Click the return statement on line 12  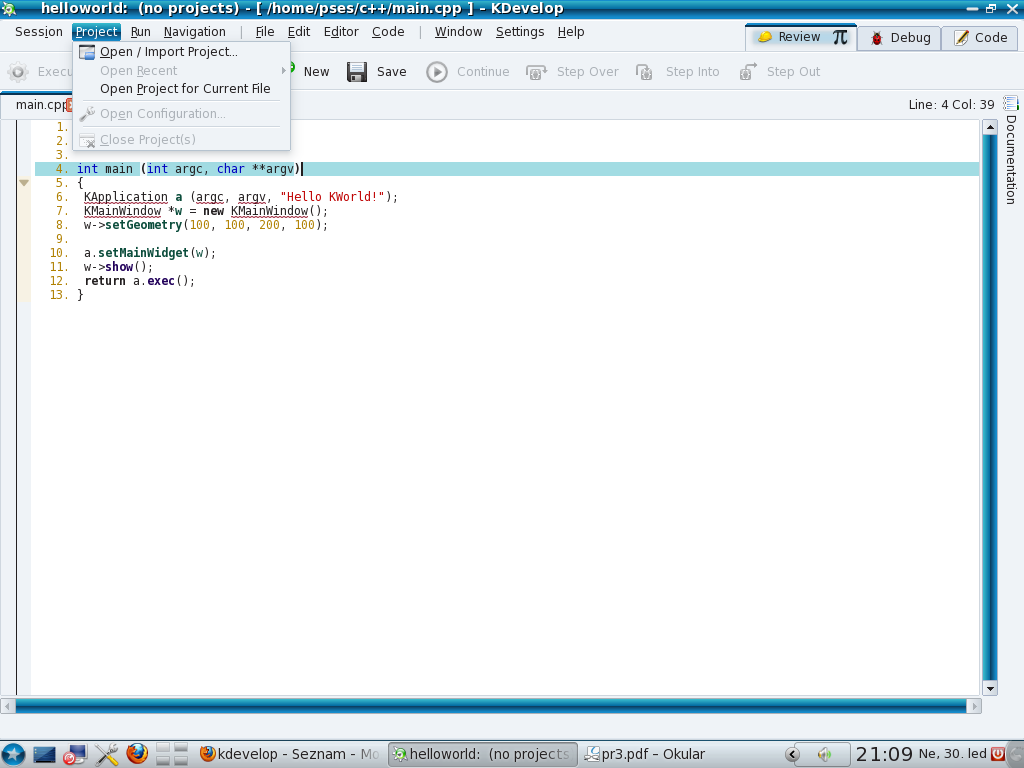tap(104, 281)
